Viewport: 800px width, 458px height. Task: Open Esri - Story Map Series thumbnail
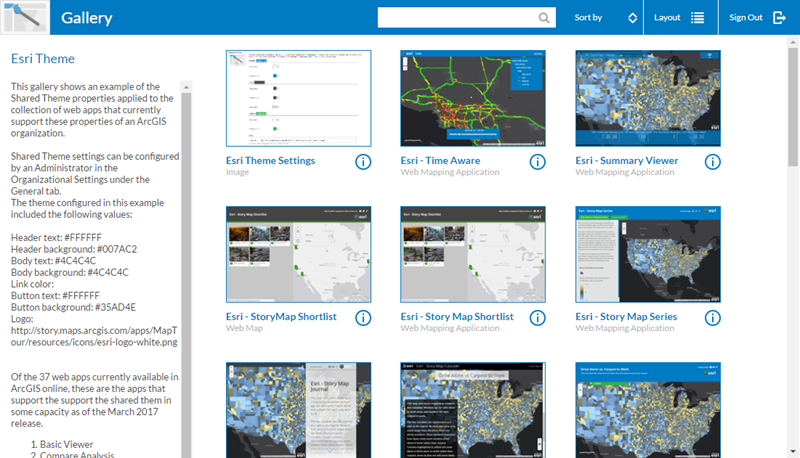648,255
